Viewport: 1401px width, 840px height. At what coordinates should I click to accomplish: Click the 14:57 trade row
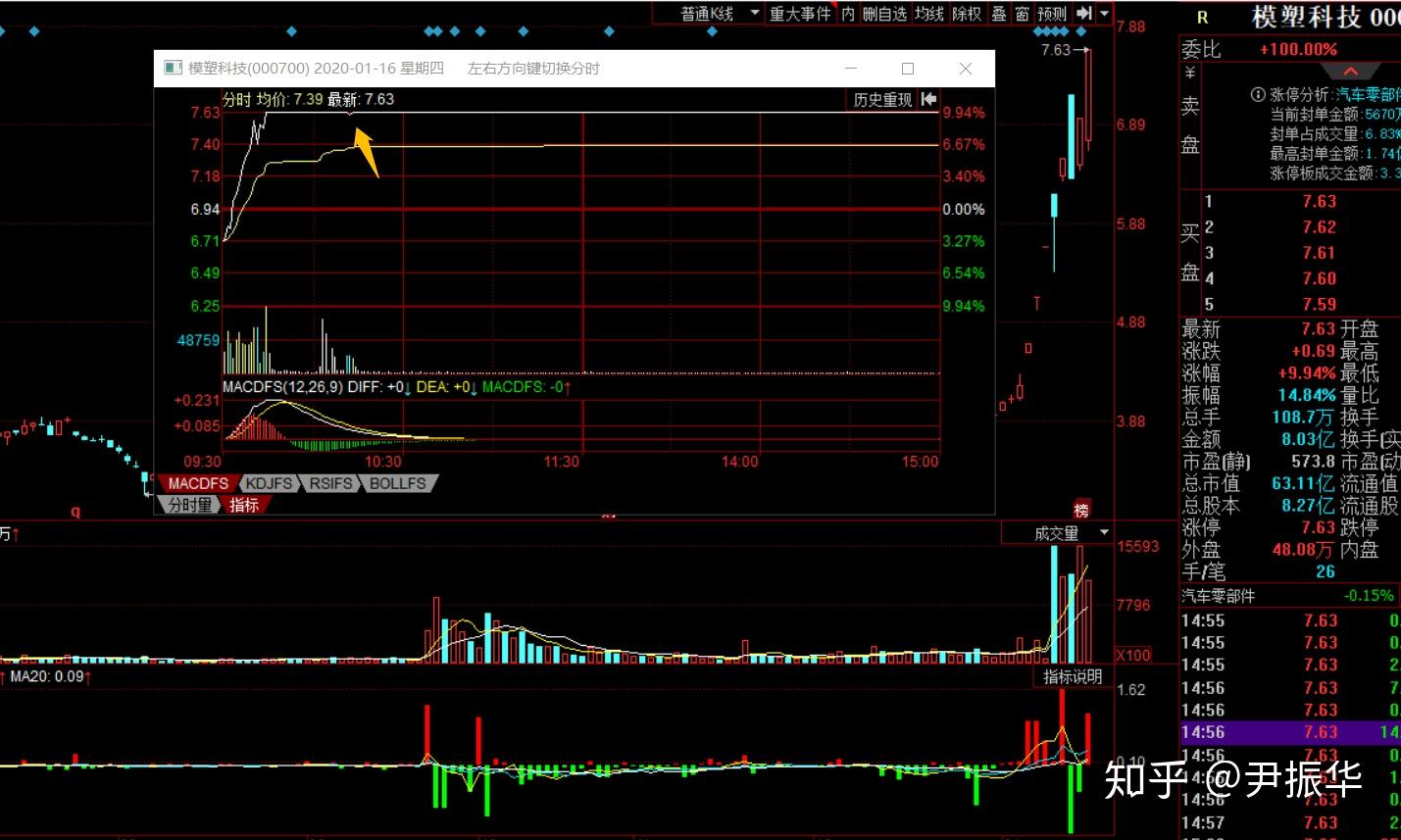coord(1290,822)
